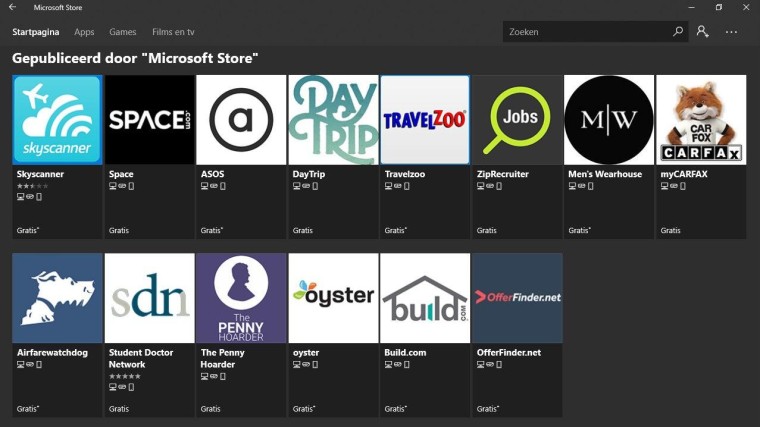The width and height of the screenshot is (760, 427).
Task: Open the Men's Wearhouse MW logo
Action: [609, 120]
